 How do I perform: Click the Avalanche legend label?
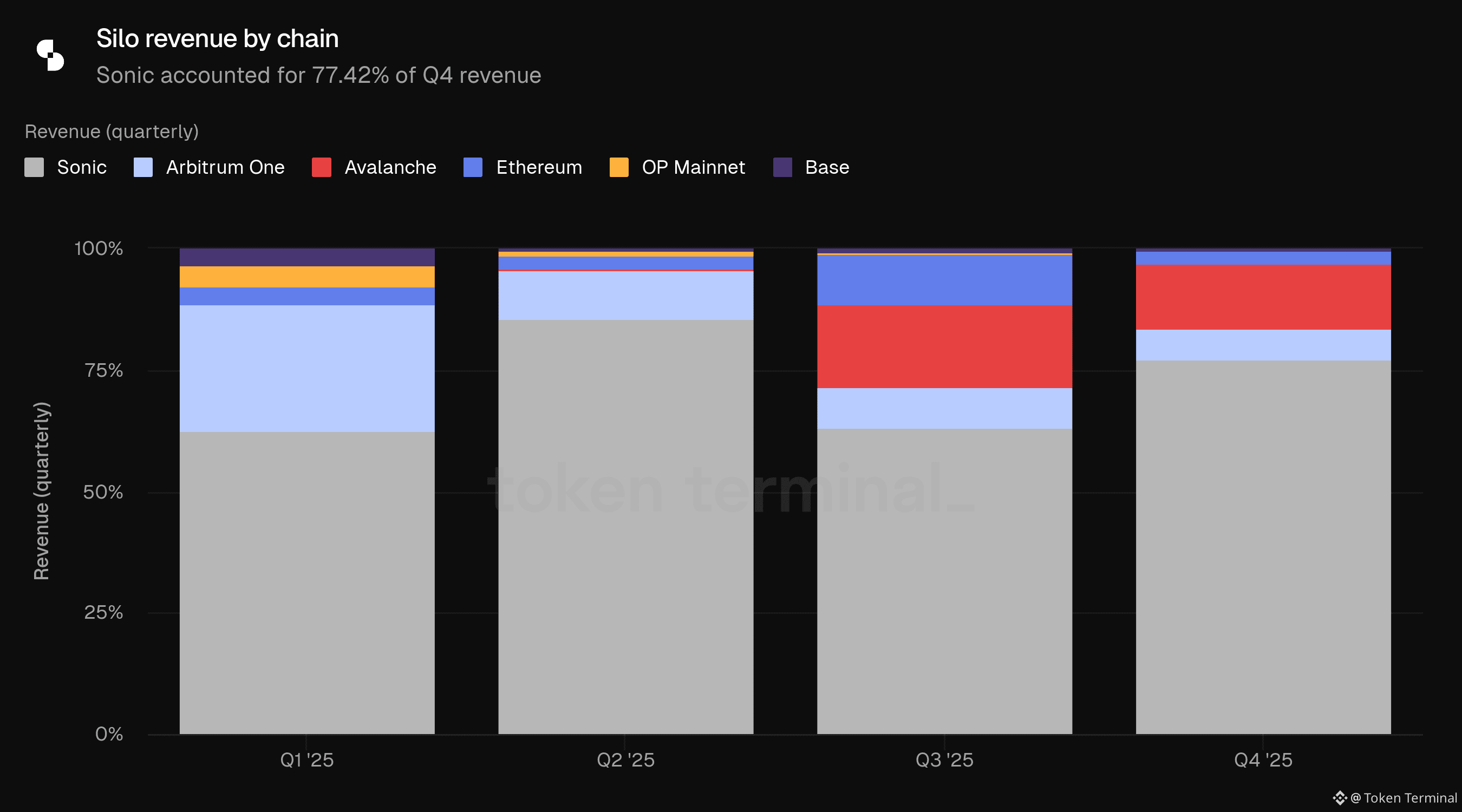(x=390, y=167)
